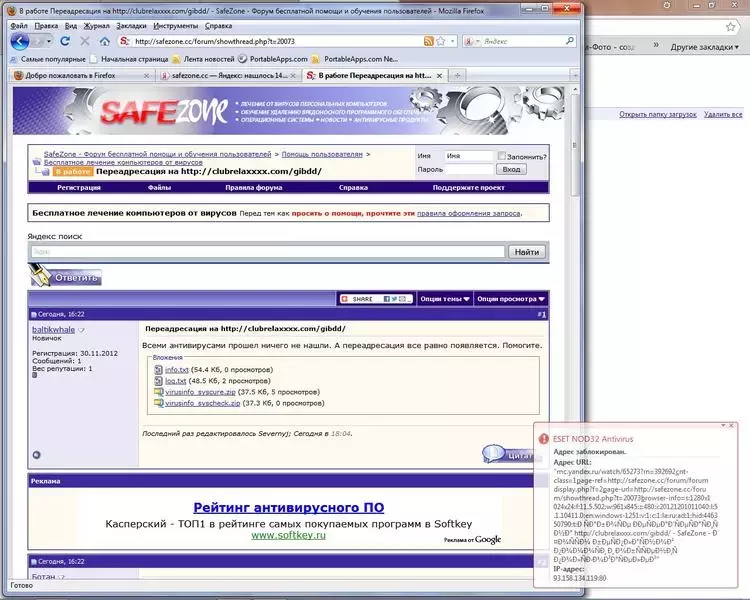Open new tab with the plus button
The width and height of the screenshot is (750, 600).
457,76
